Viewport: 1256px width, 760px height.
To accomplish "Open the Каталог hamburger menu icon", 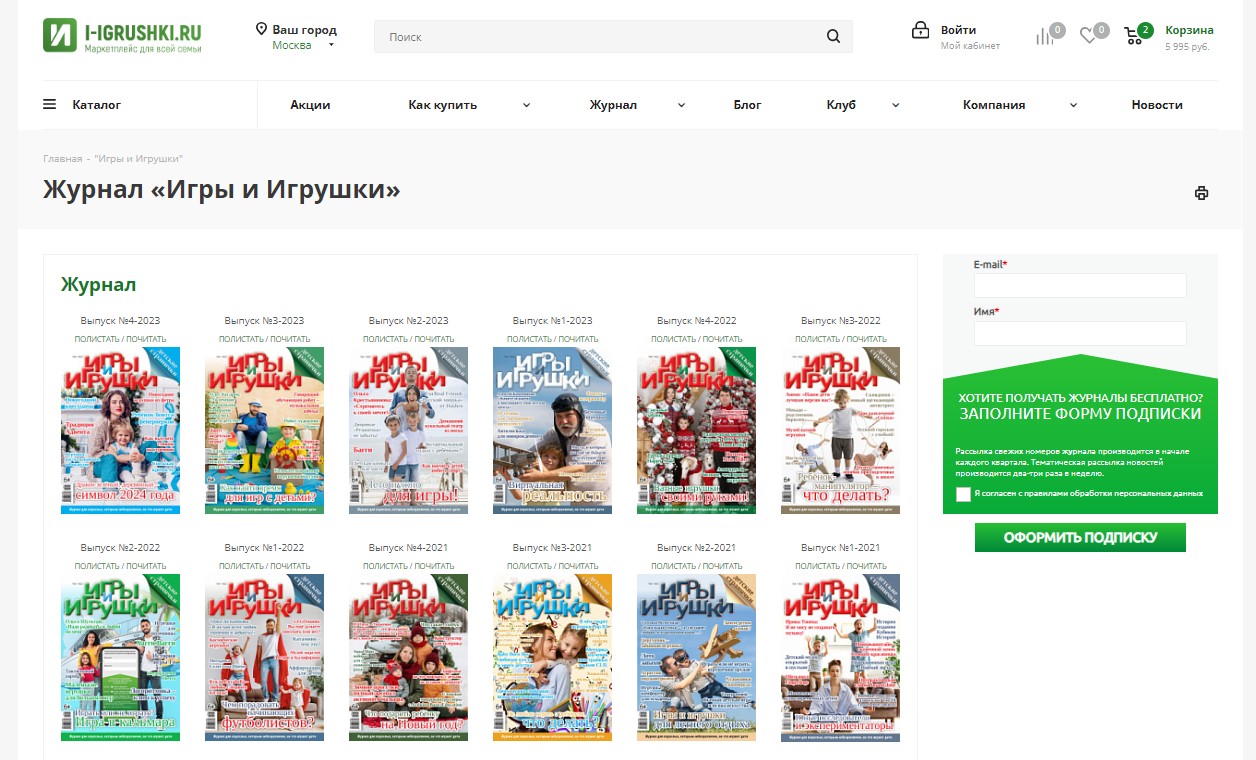I will pos(50,105).
